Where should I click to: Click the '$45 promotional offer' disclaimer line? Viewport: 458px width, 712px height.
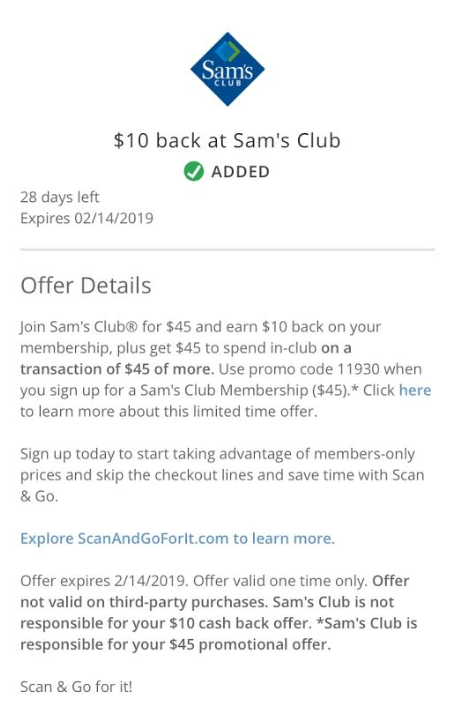[x=175, y=644]
